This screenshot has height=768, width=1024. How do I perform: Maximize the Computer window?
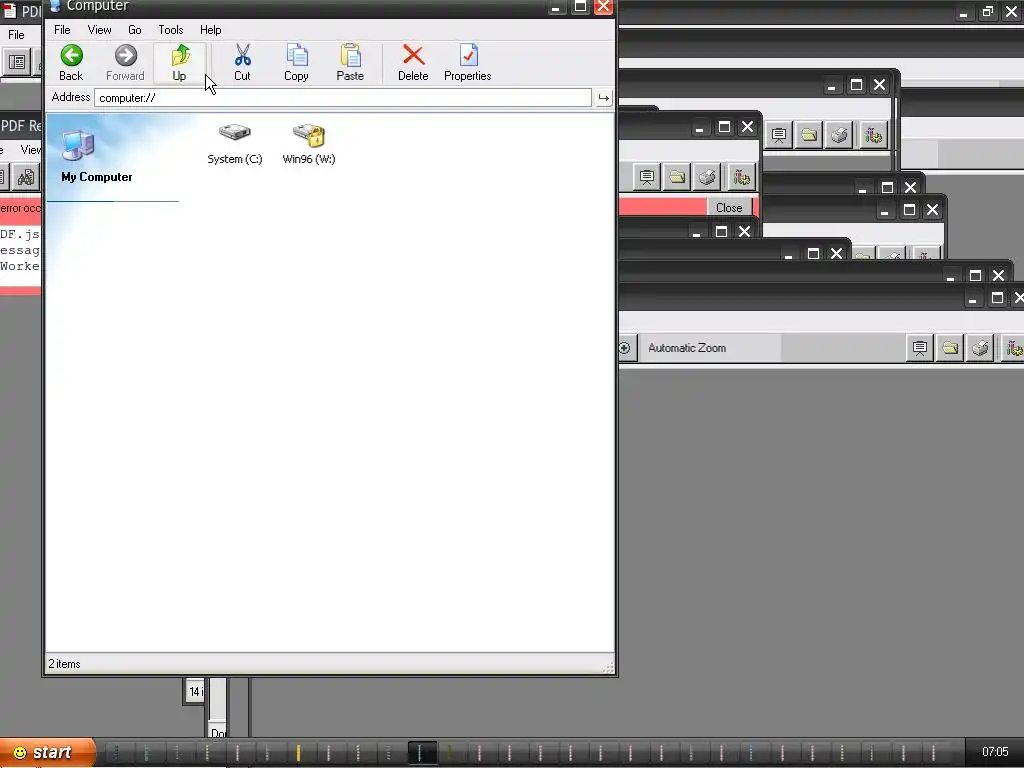(x=580, y=7)
